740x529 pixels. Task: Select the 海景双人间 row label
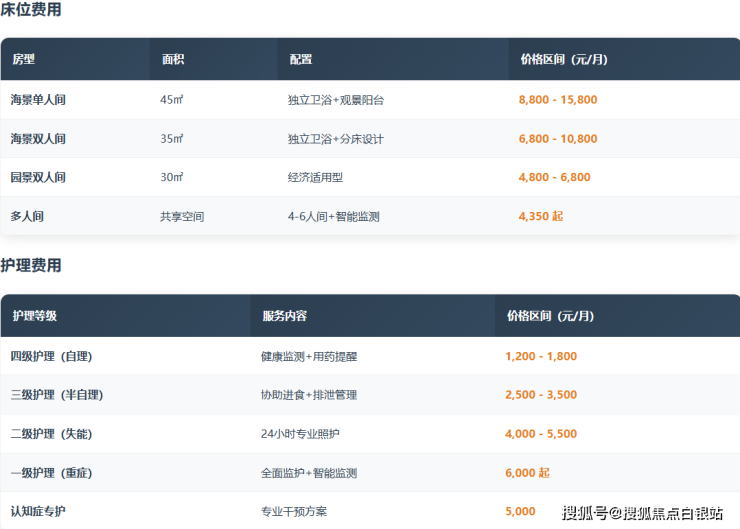[38, 139]
